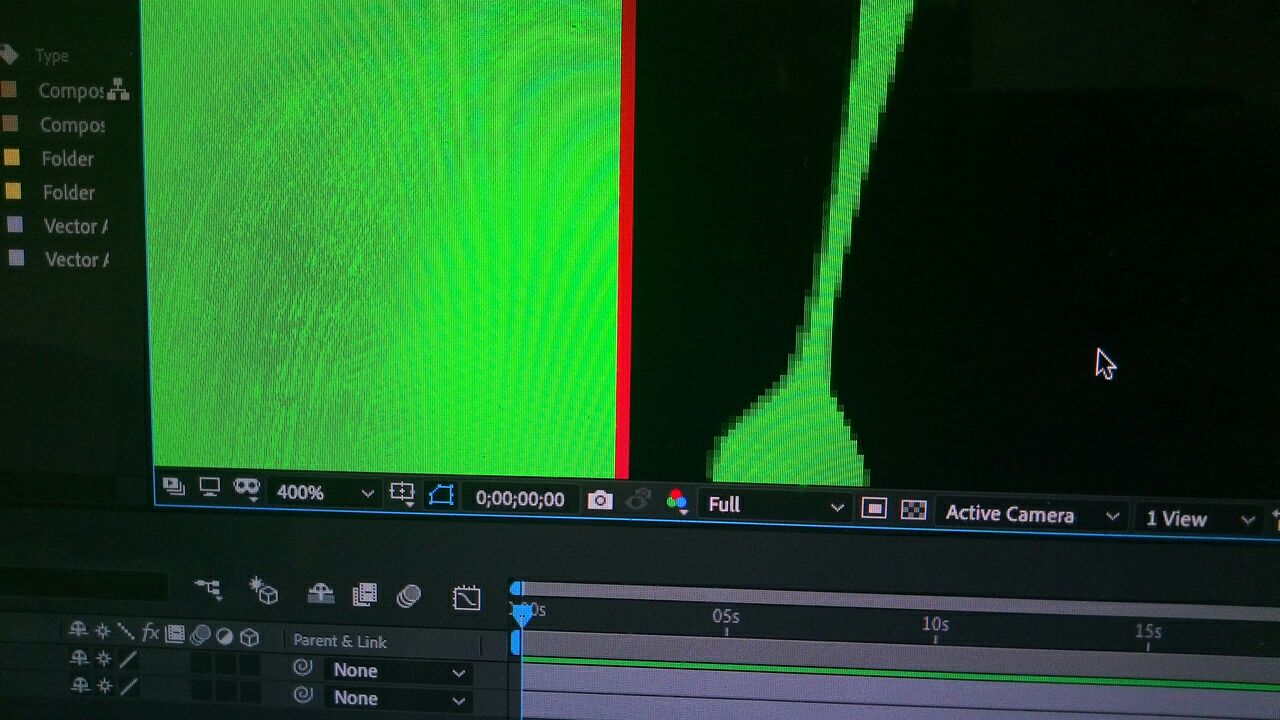Click the label tag icon beside Type
1280x720 pixels.
pyautogui.click(x=9, y=54)
